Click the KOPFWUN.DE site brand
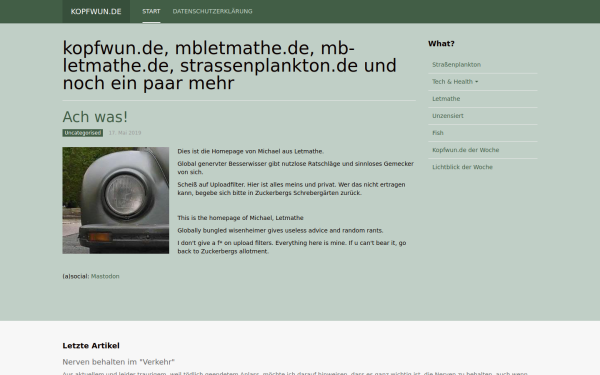The width and height of the screenshot is (600, 375). tap(96, 11)
